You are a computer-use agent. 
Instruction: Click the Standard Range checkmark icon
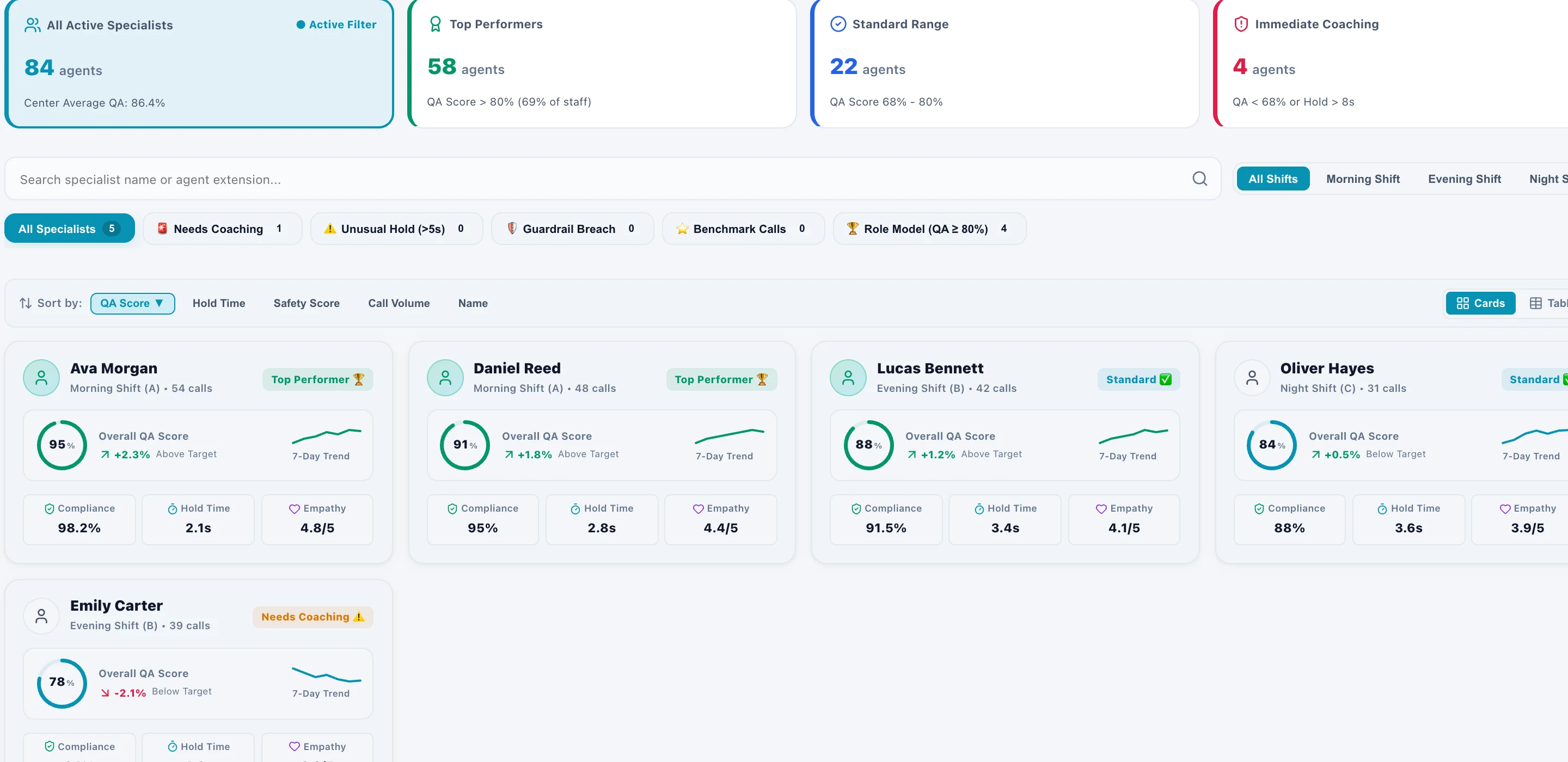click(838, 24)
